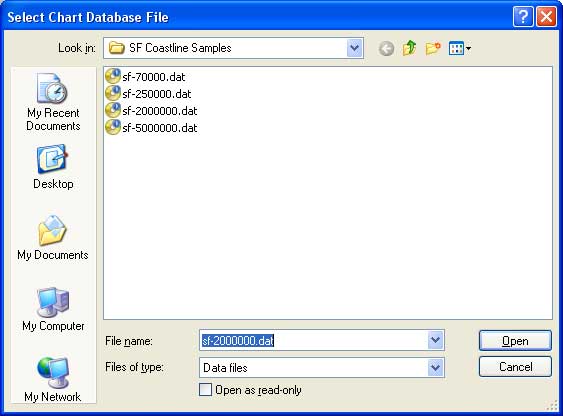Open My Network location
The image size is (563, 416).
point(53,380)
